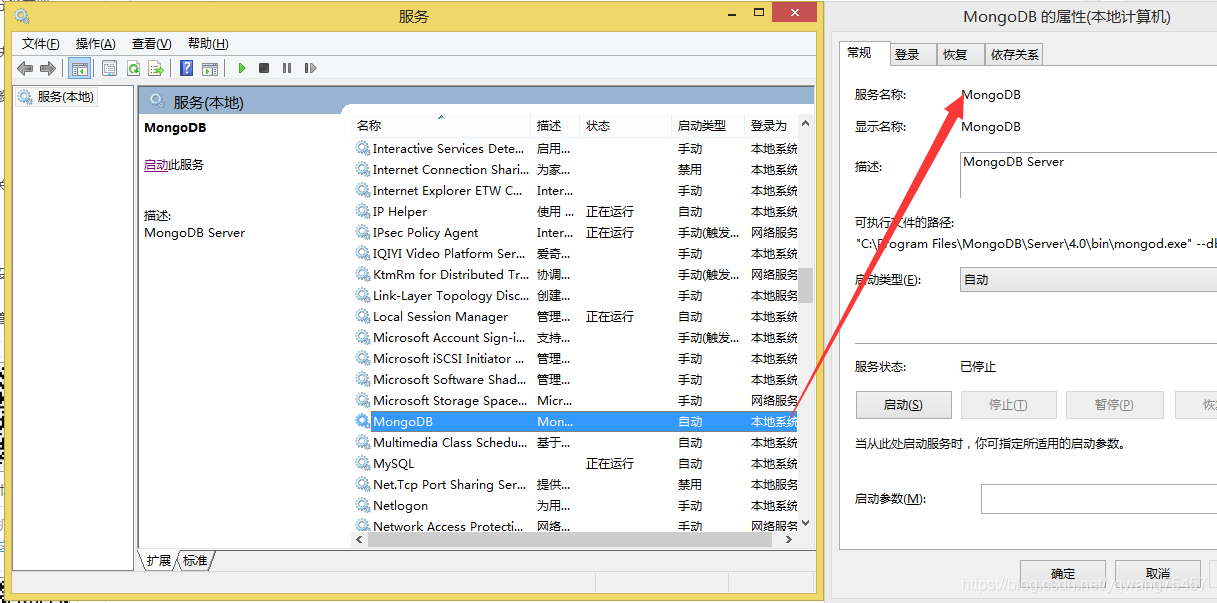Click the 启动 link to start this service

[x=156, y=165]
